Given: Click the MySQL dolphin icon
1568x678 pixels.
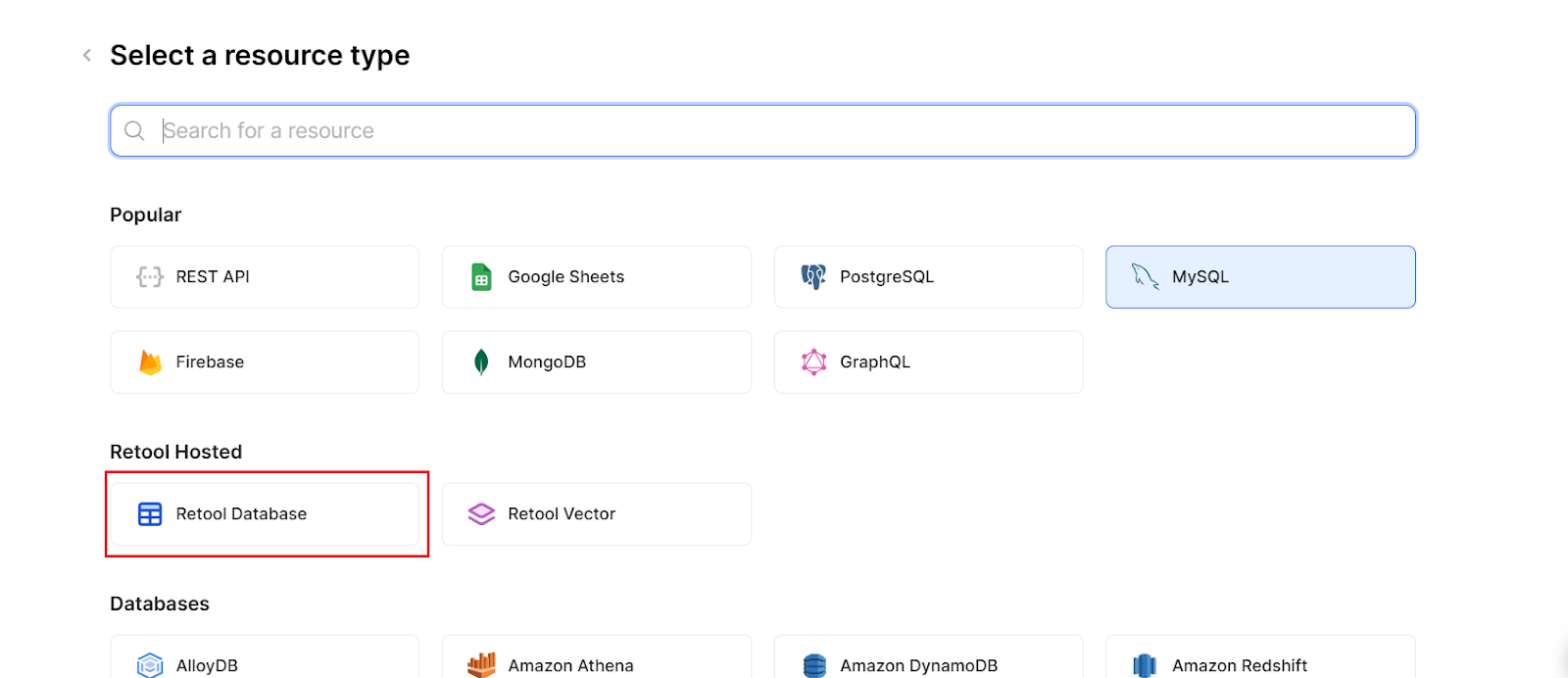Looking at the screenshot, I should [x=1146, y=276].
